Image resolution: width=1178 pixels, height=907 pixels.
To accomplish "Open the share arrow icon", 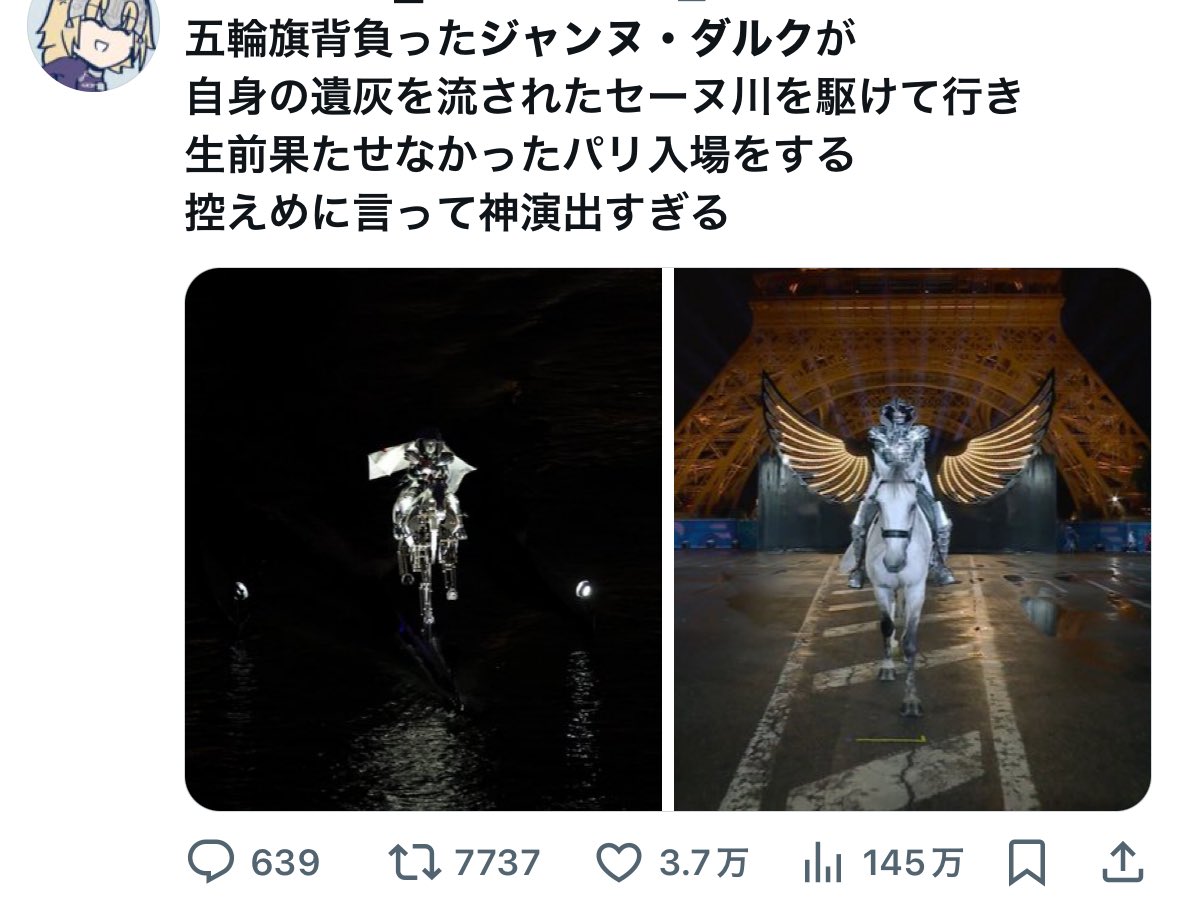I will (x=1122, y=861).
